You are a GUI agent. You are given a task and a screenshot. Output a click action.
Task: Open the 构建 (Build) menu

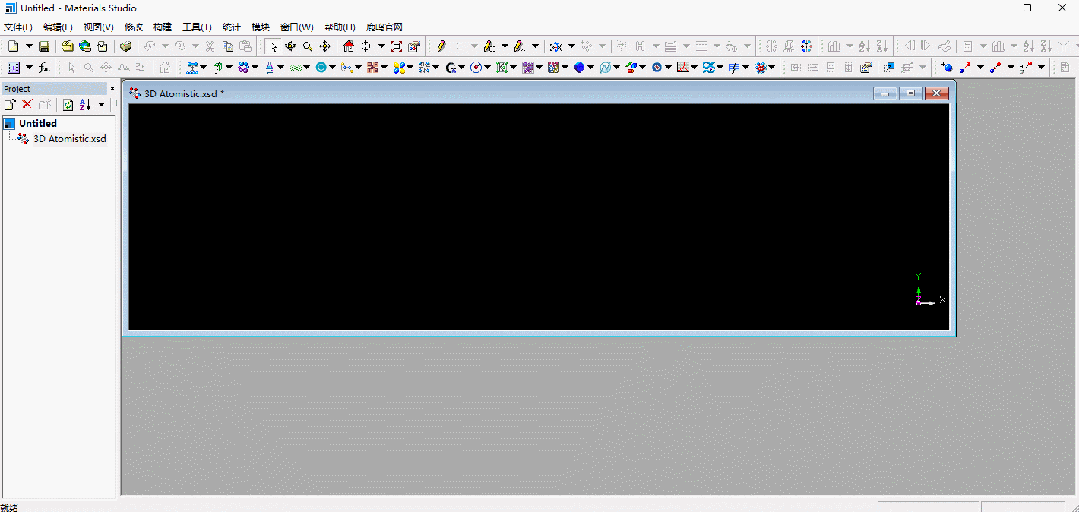162,27
